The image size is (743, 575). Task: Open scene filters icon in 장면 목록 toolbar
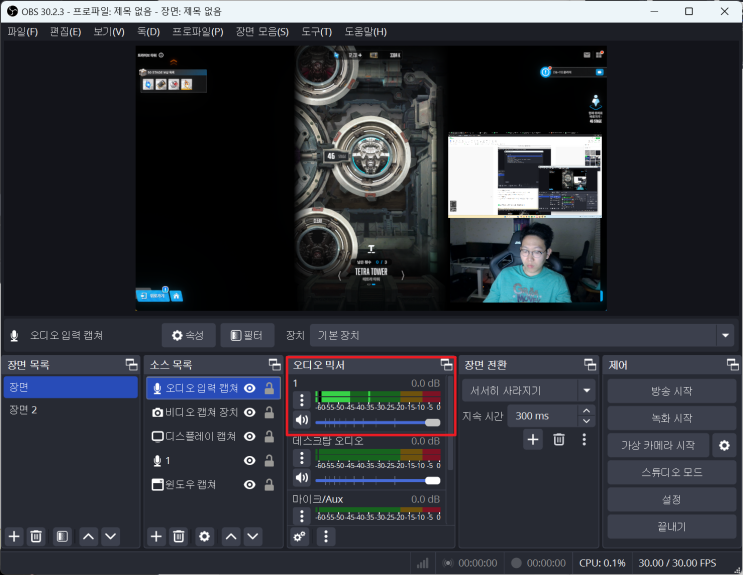(x=62, y=537)
